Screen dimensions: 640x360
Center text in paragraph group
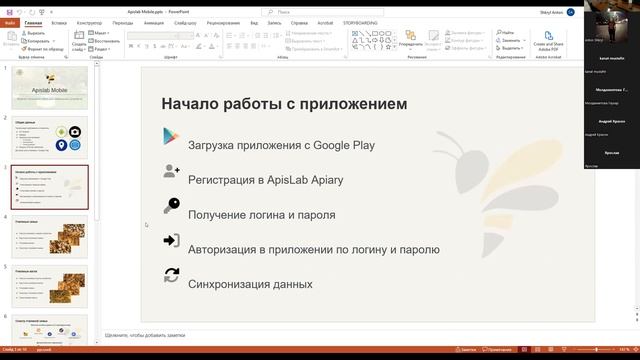tap(237, 46)
